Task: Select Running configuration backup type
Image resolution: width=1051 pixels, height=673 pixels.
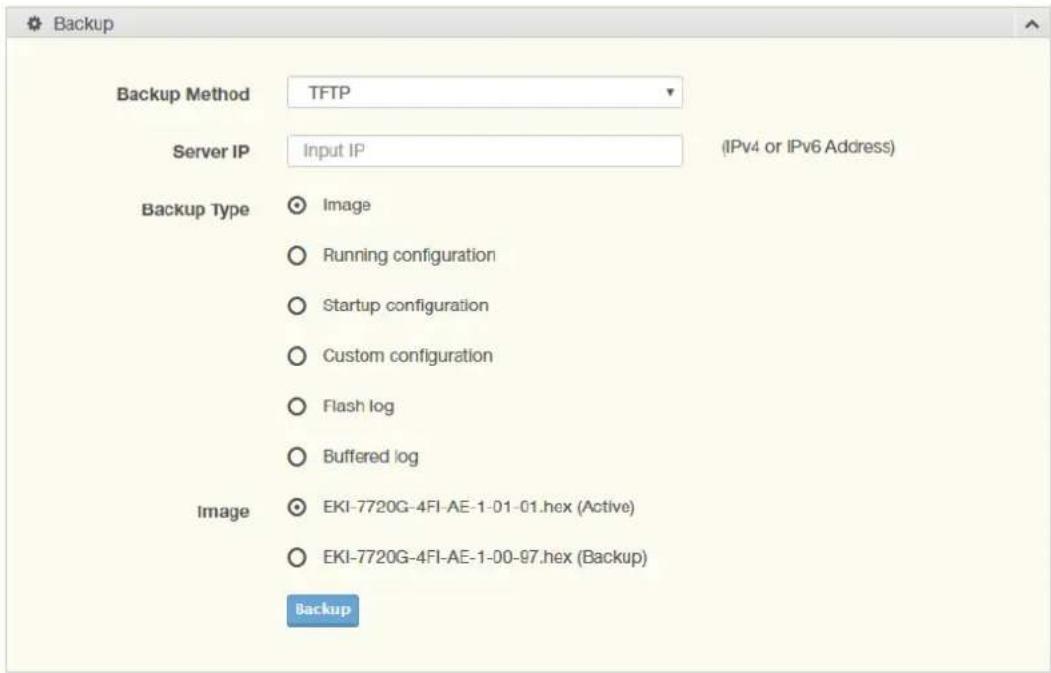Action: pos(297,255)
